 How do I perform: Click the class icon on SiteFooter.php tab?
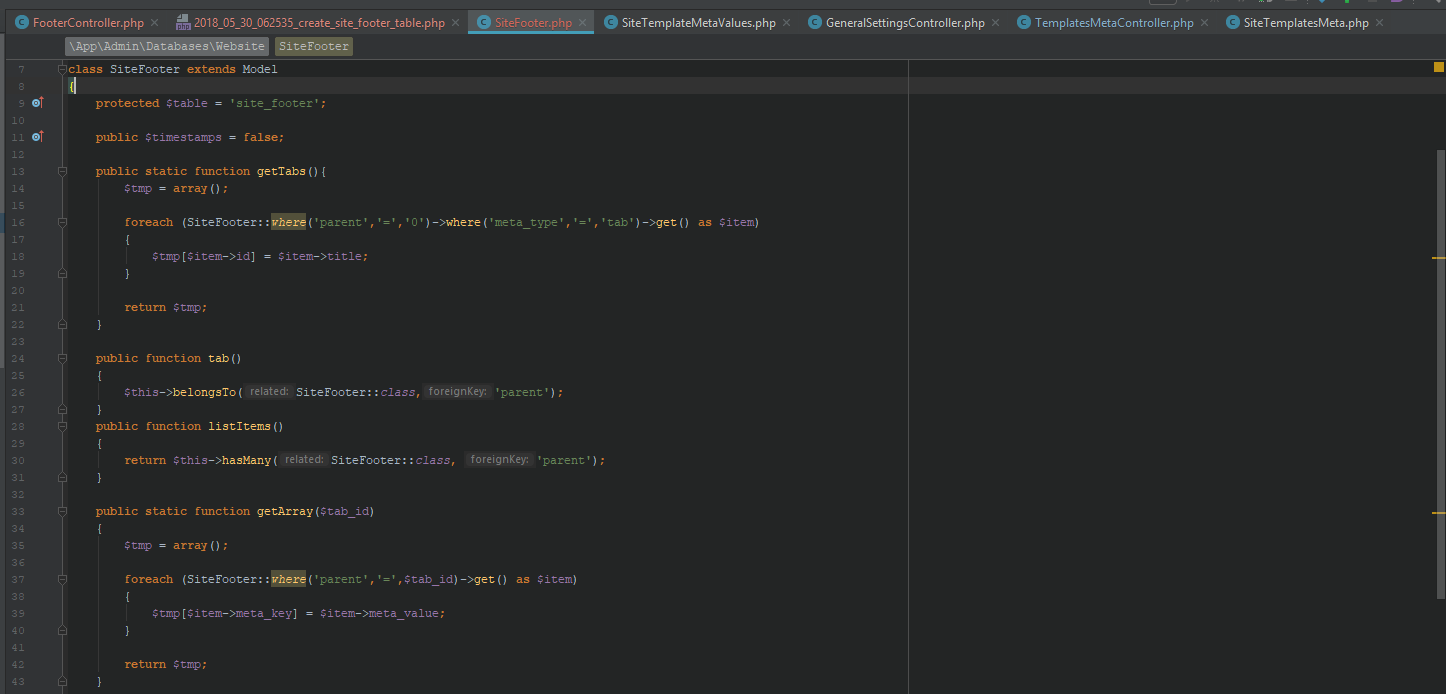pyautogui.click(x=485, y=21)
